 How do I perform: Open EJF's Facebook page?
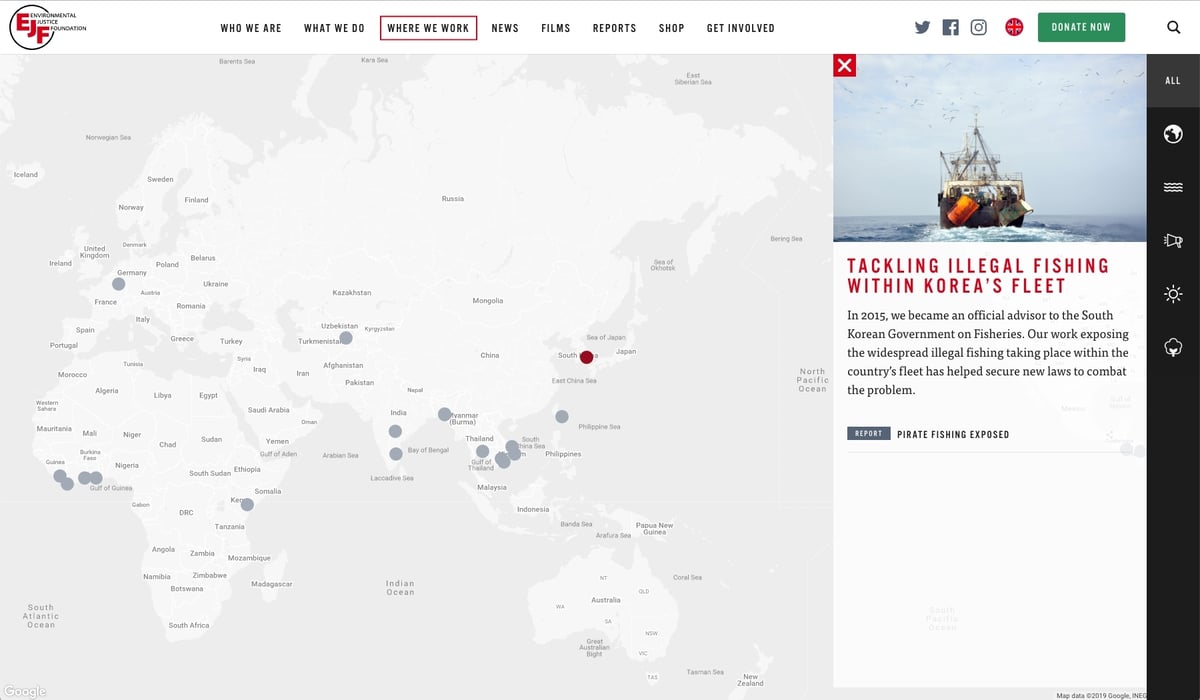(950, 28)
